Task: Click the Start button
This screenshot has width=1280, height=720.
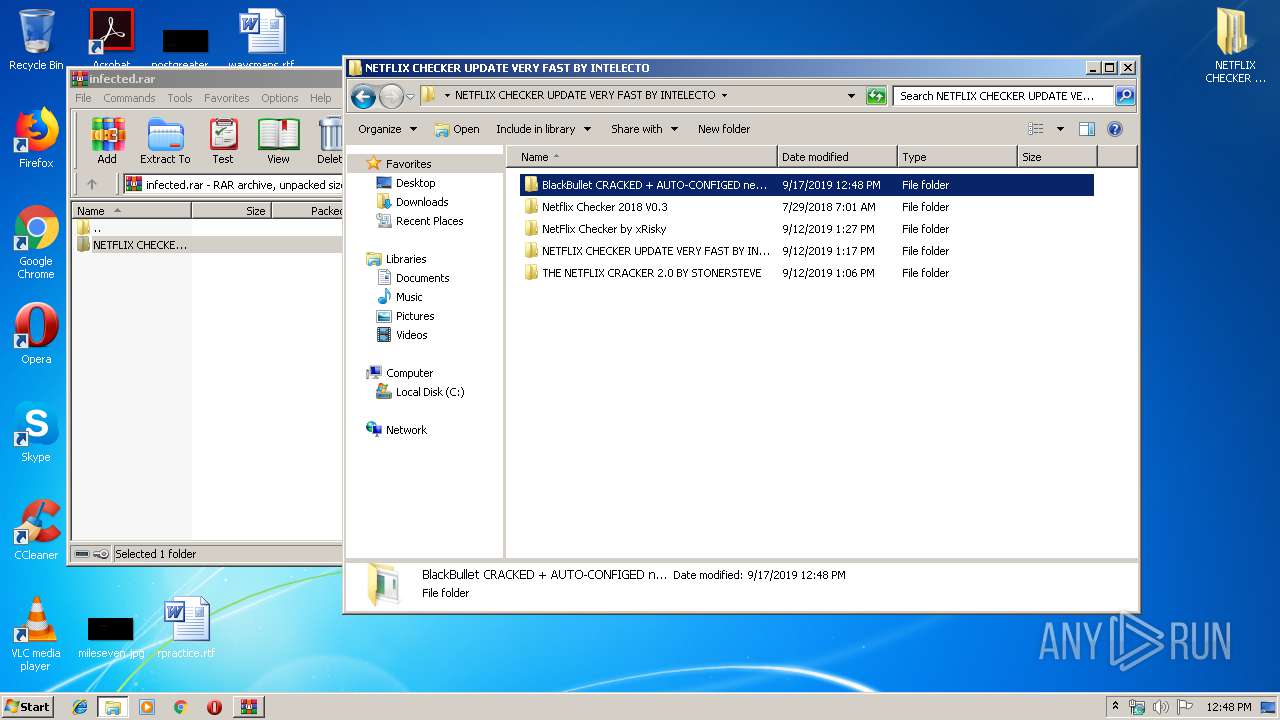Action: tap(27, 707)
